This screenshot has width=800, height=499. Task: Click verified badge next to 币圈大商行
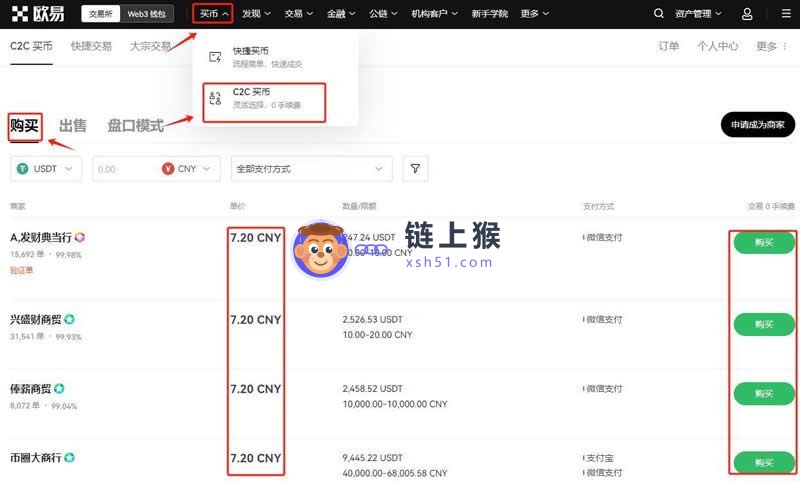point(70,458)
